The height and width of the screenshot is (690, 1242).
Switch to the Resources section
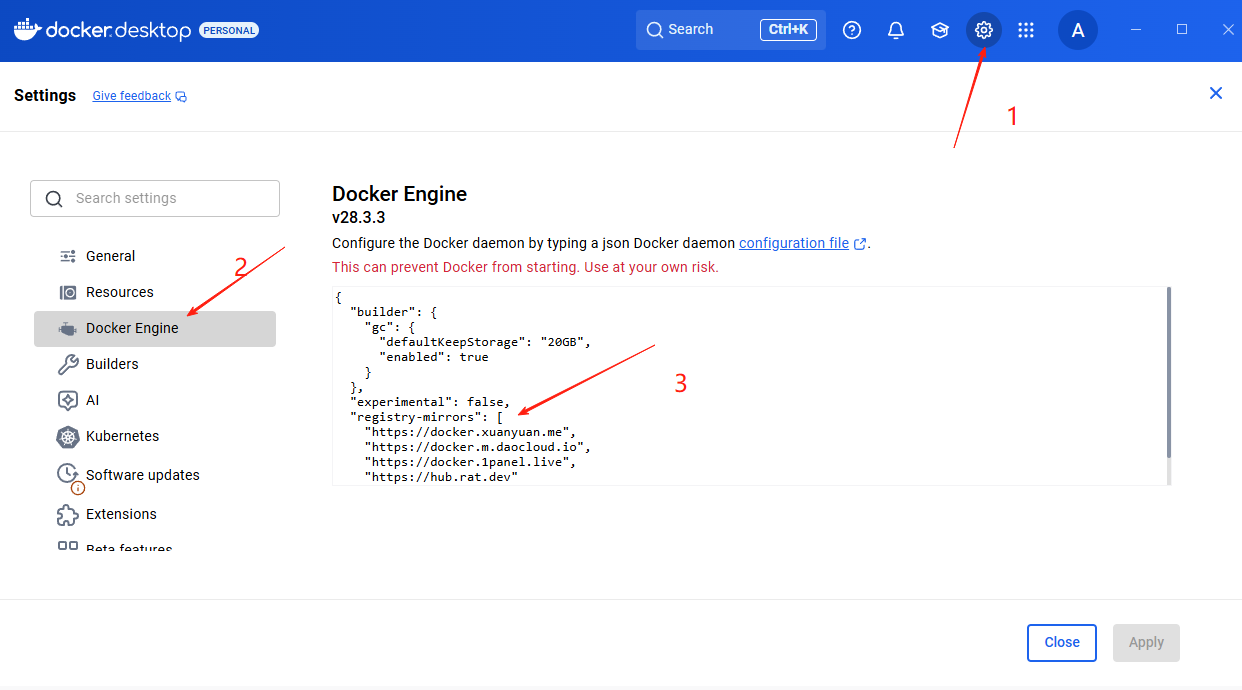pyautogui.click(x=119, y=292)
